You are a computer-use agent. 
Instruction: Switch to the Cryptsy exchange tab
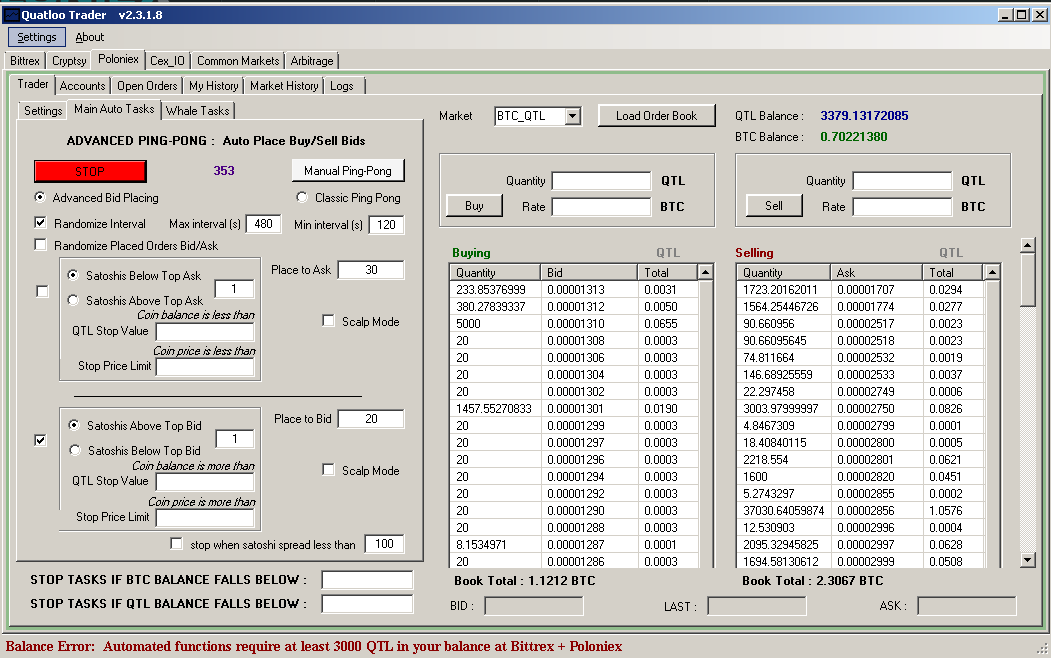click(x=69, y=61)
